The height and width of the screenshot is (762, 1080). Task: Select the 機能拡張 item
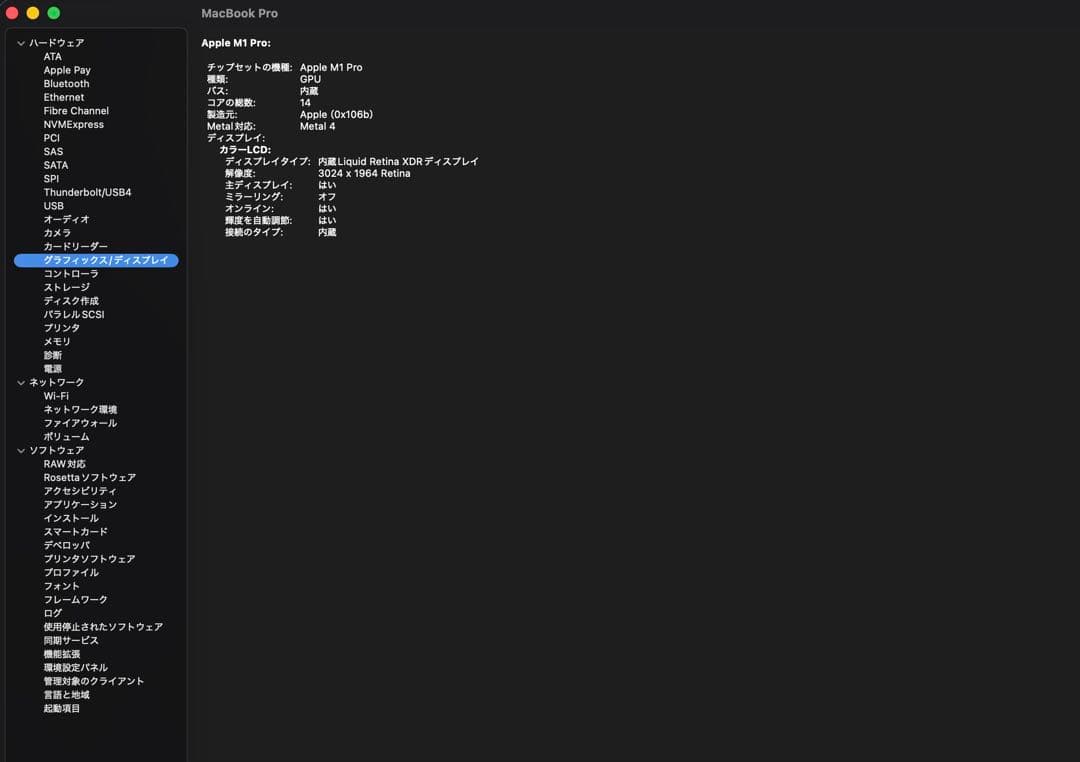(x=61, y=654)
